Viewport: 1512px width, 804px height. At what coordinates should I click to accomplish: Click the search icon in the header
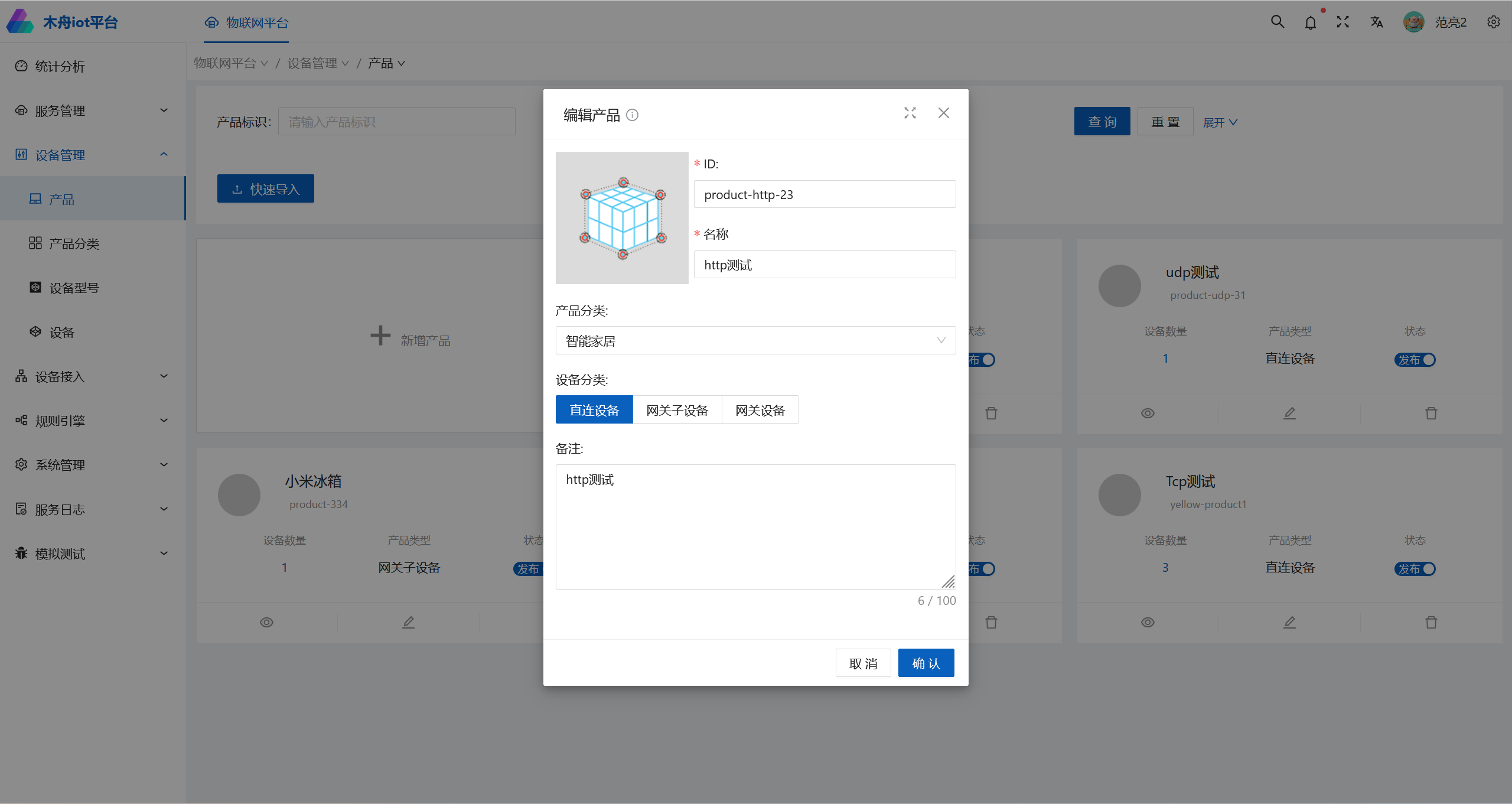(1278, 22)
